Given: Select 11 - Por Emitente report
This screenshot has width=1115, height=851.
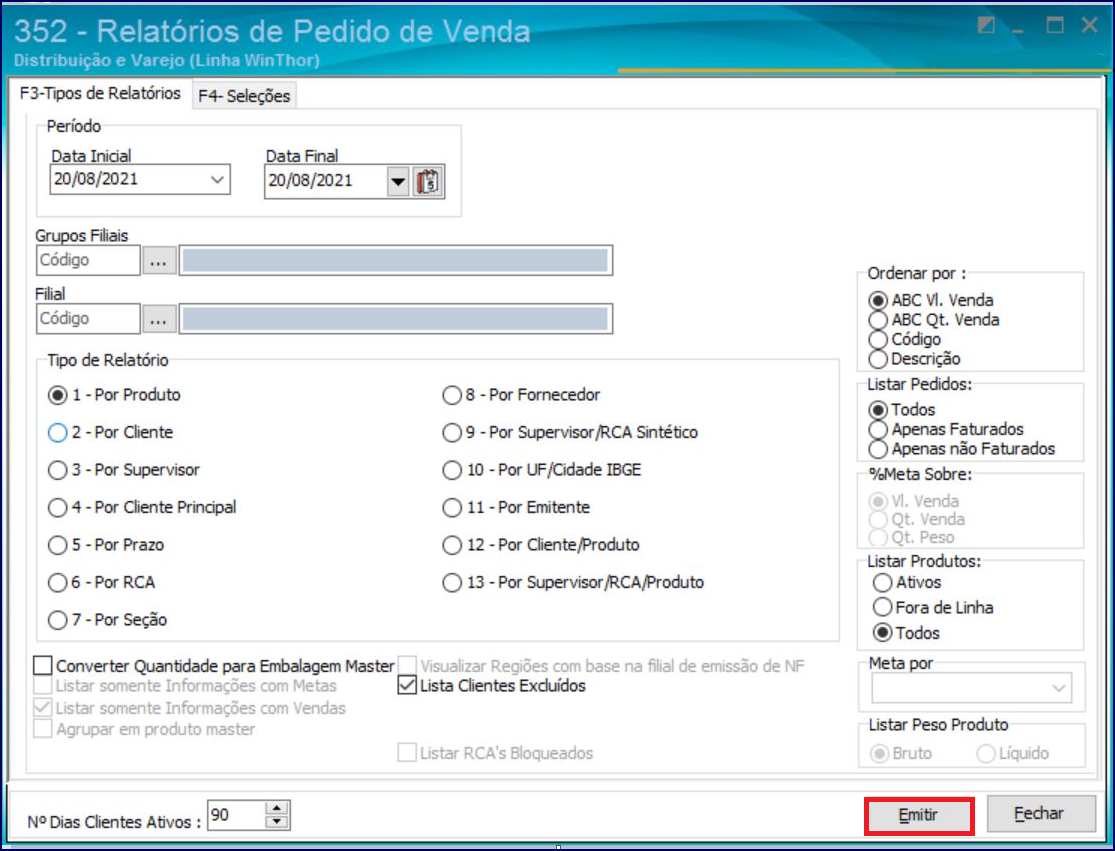Looking at the screenshot, I should (516, 508).
